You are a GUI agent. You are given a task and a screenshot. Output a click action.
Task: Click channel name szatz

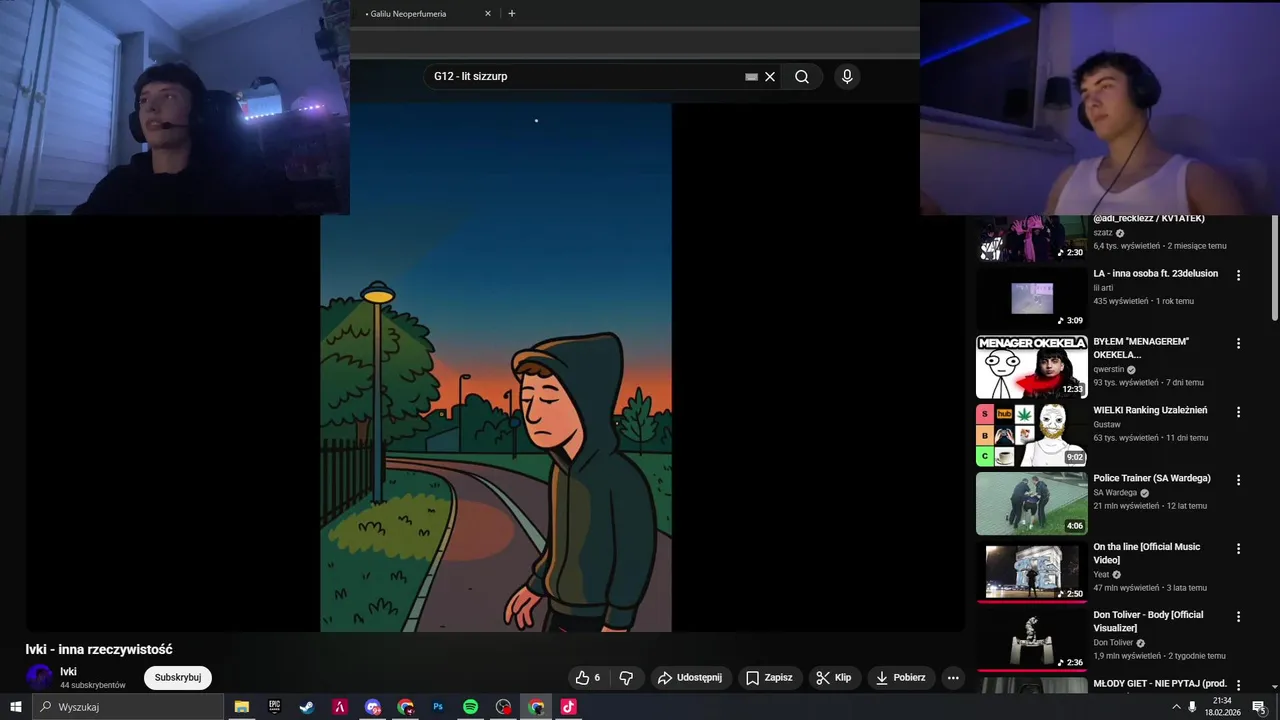click(x=1103, y=233)
